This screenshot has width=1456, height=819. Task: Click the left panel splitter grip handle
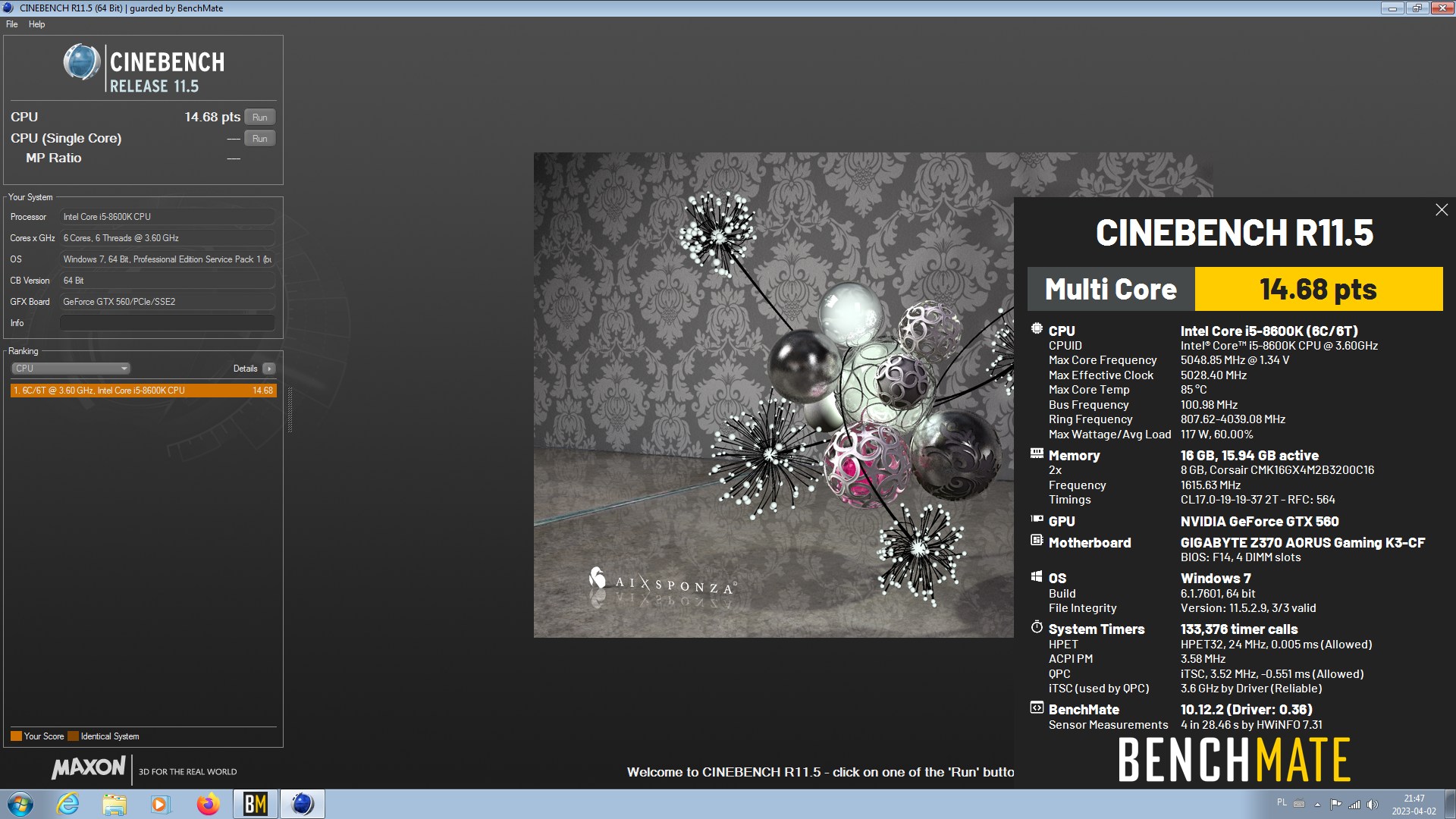pos(290,409)
